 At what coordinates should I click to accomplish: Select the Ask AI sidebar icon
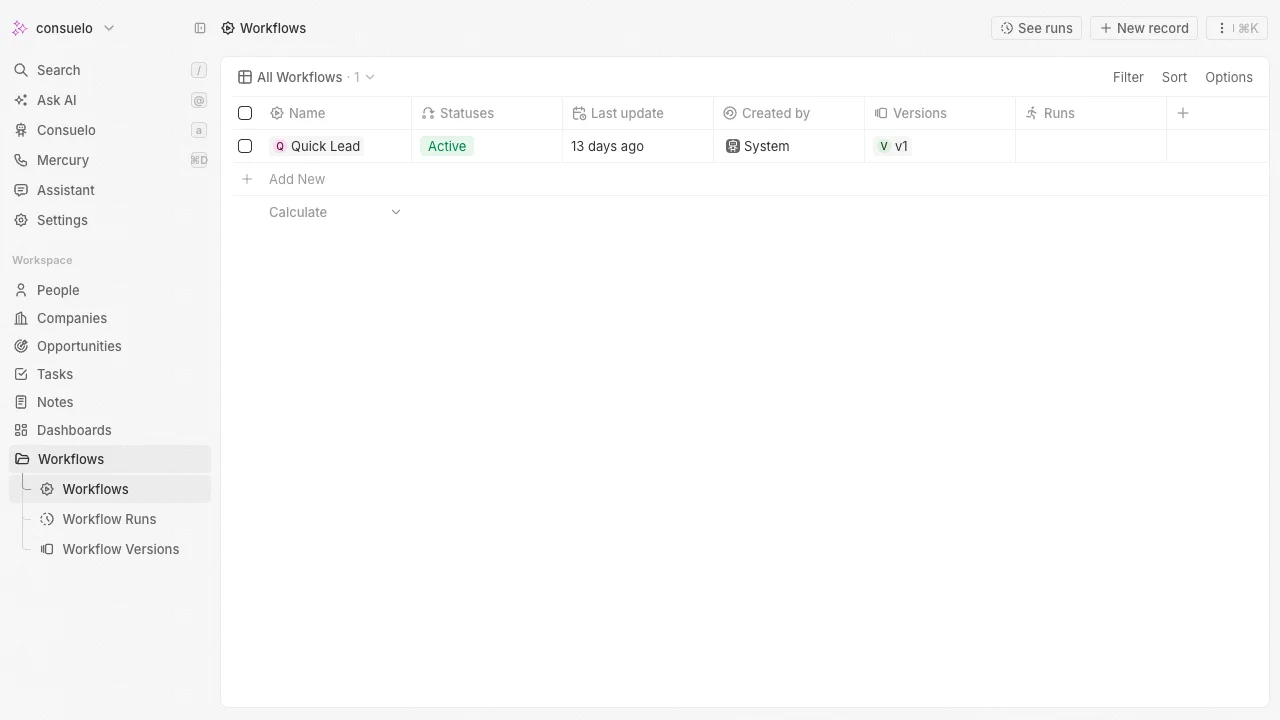[20, 100]
